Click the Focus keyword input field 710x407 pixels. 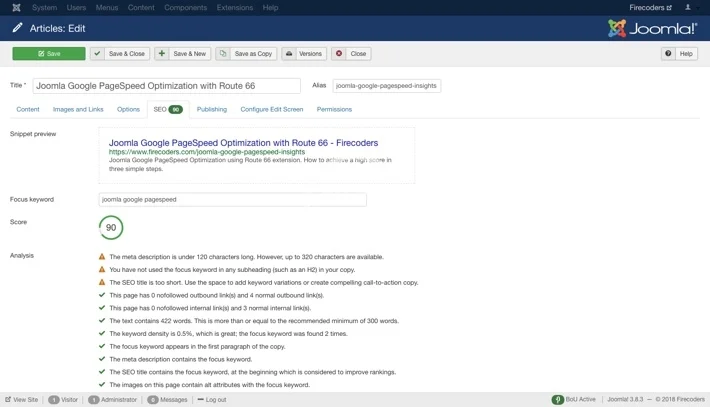(x=232, y=199)
